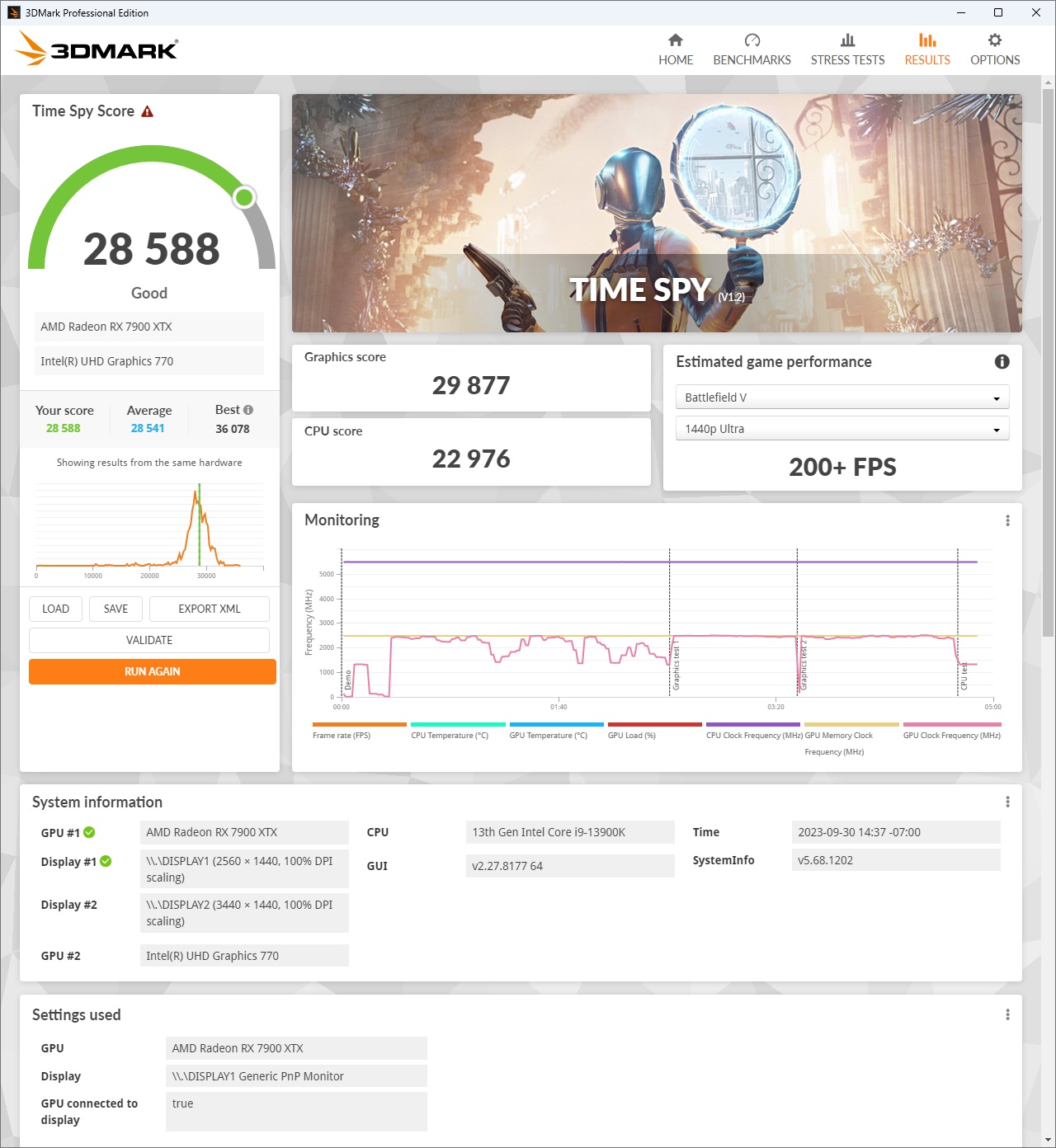Open the Home tab
Screen dimensions: 1056x1148
pyautogui.click(x=676, y=49)
